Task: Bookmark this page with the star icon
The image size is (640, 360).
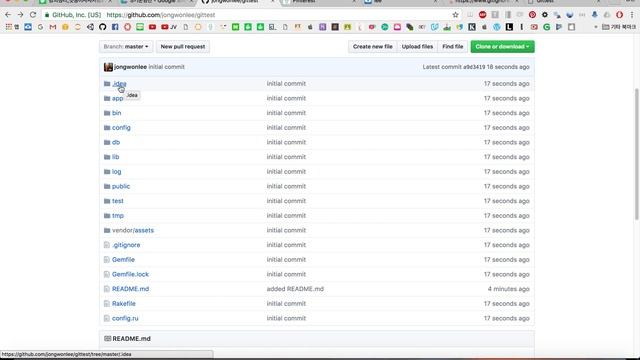Action: coord(456,15)
